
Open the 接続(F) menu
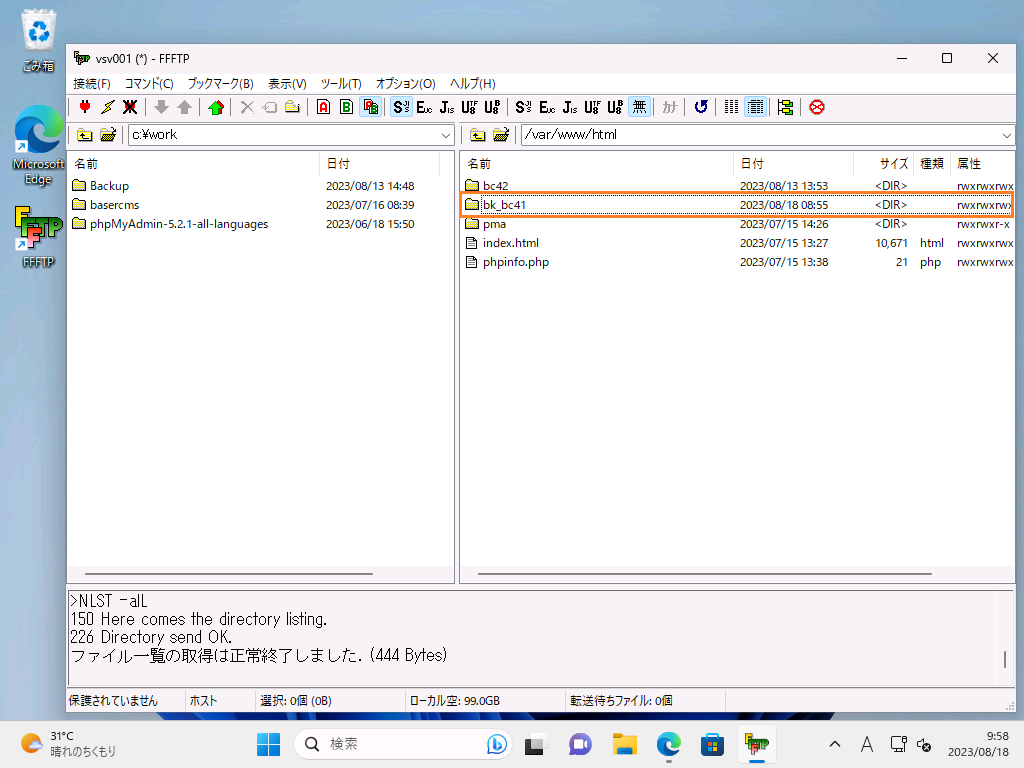coord(92,83)
